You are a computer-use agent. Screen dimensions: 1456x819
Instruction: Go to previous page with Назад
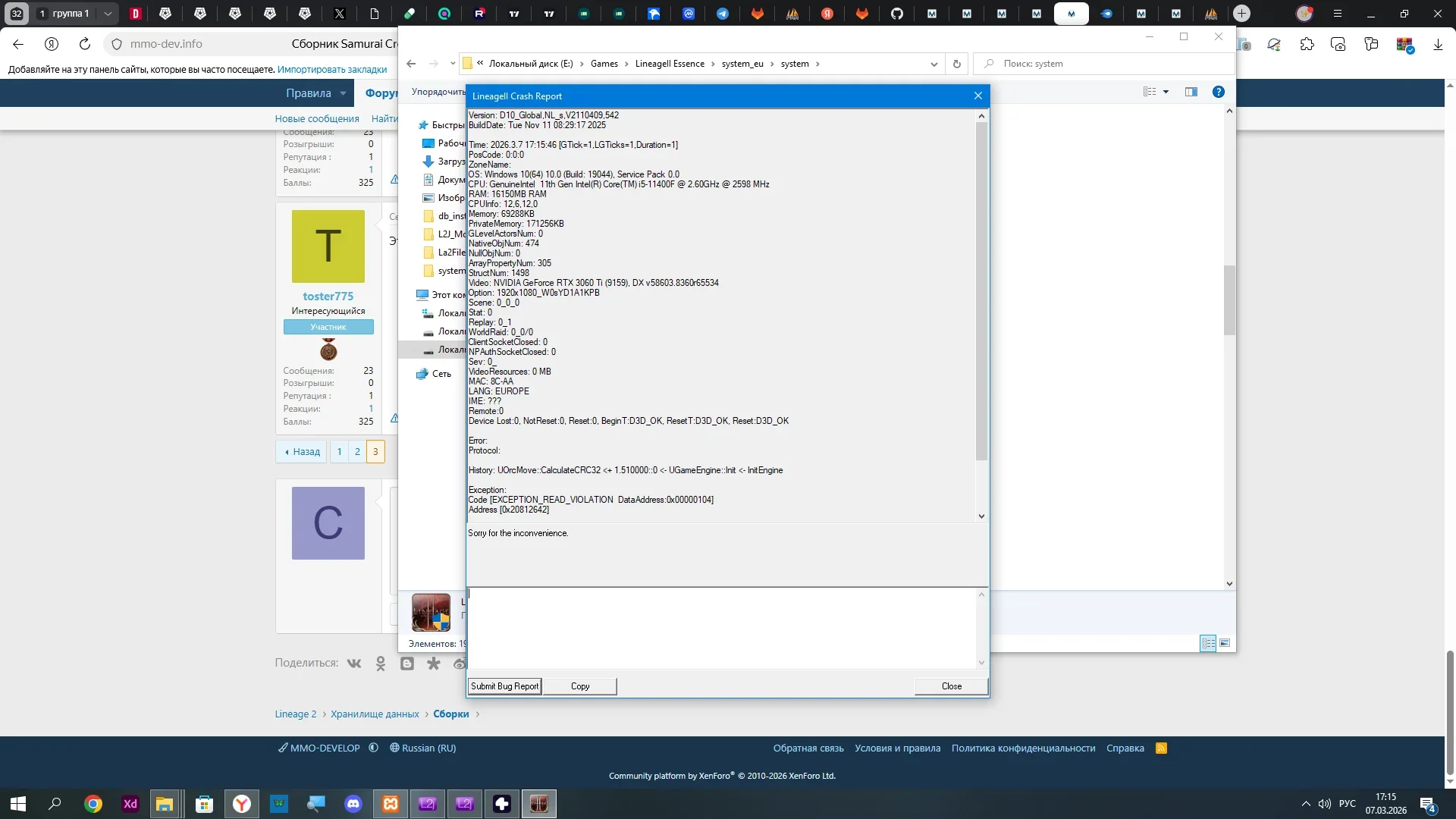coord(302,452)
